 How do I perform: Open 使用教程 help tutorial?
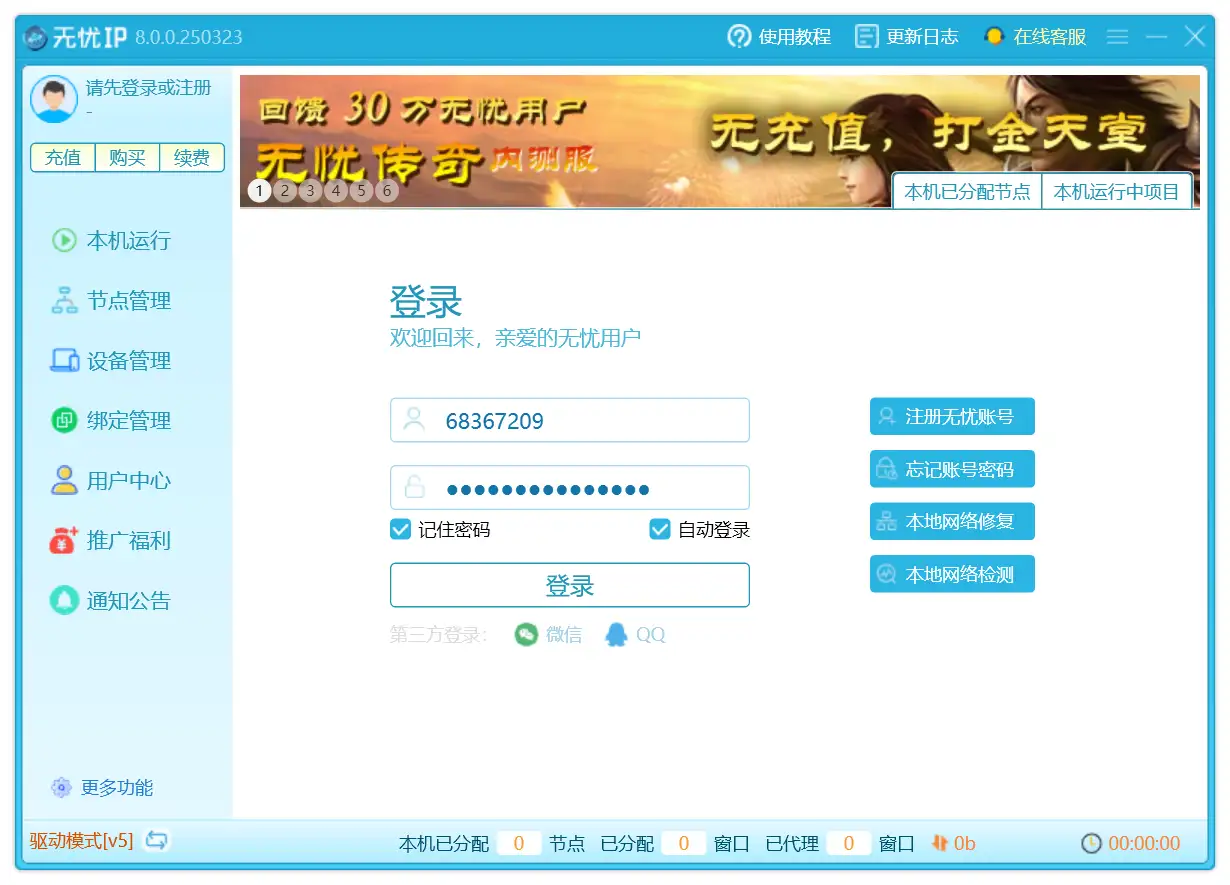779,37
